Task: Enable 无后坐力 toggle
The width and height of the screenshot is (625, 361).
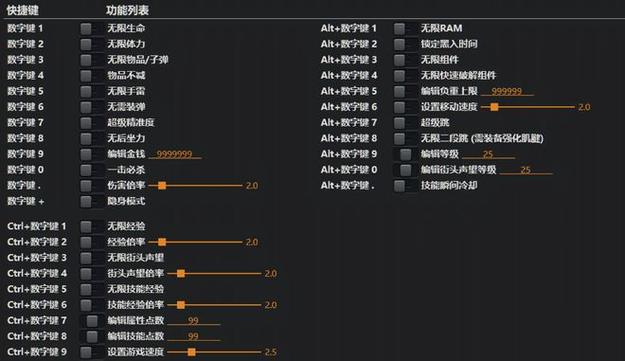Action: 91,138
